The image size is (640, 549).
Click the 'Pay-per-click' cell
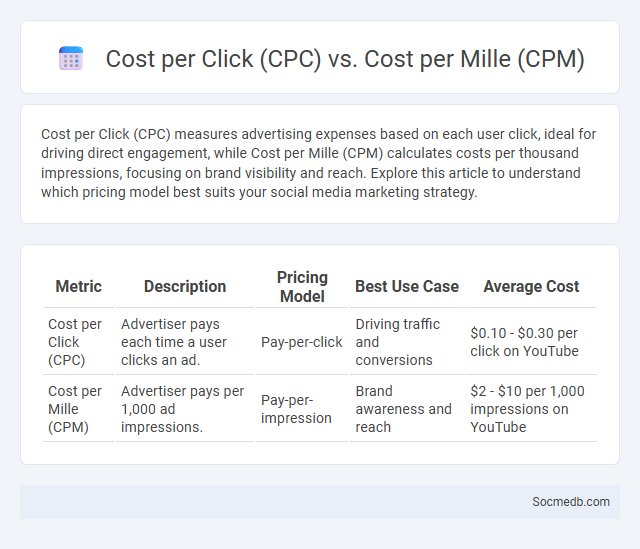(x=302, y=342)
